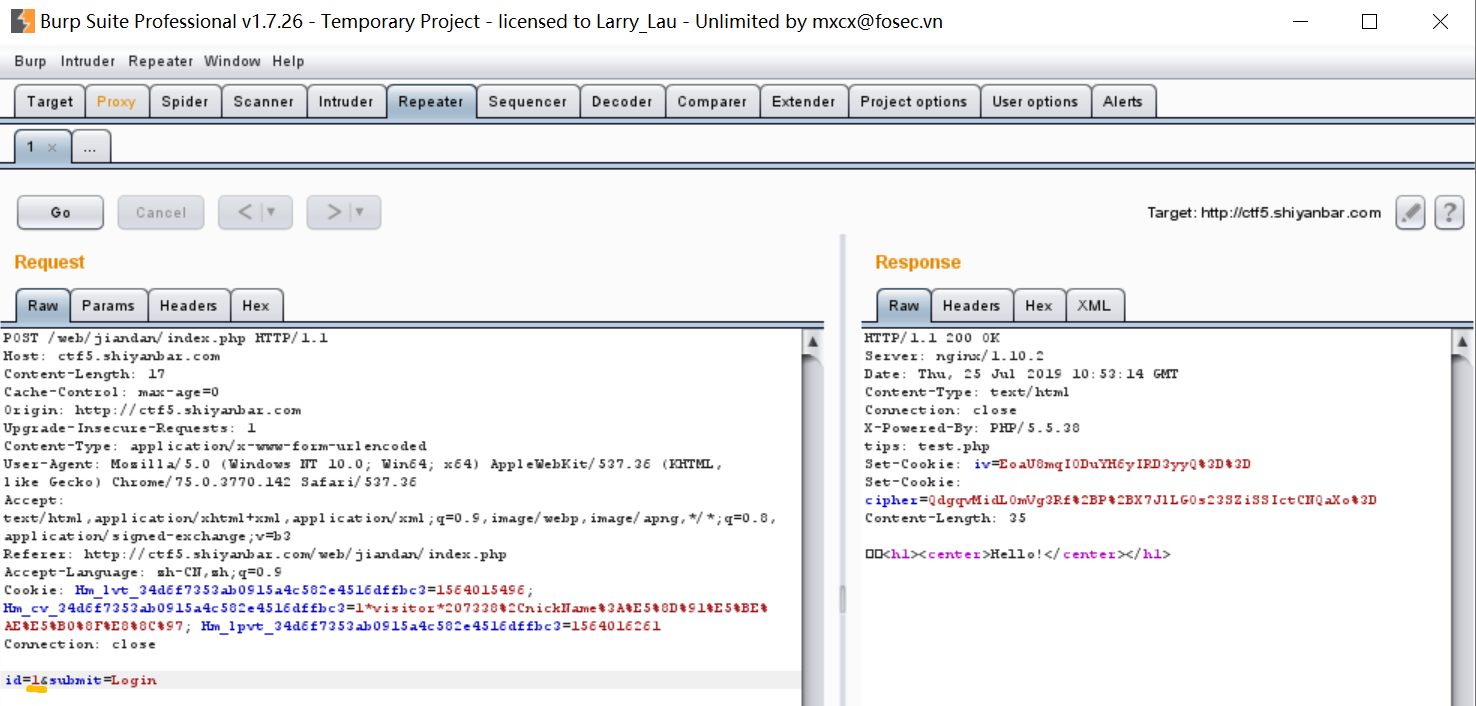This screenshot has width=1476, height=706.
Task: Click the Host: ctf5.shiyanbar.com header line
Action: (x=111, y=356)
